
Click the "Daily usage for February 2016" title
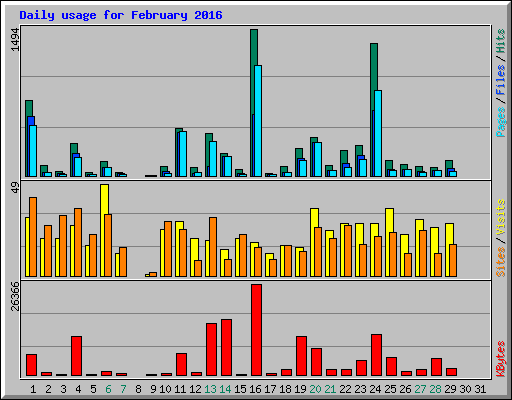[x=121, y=15]
